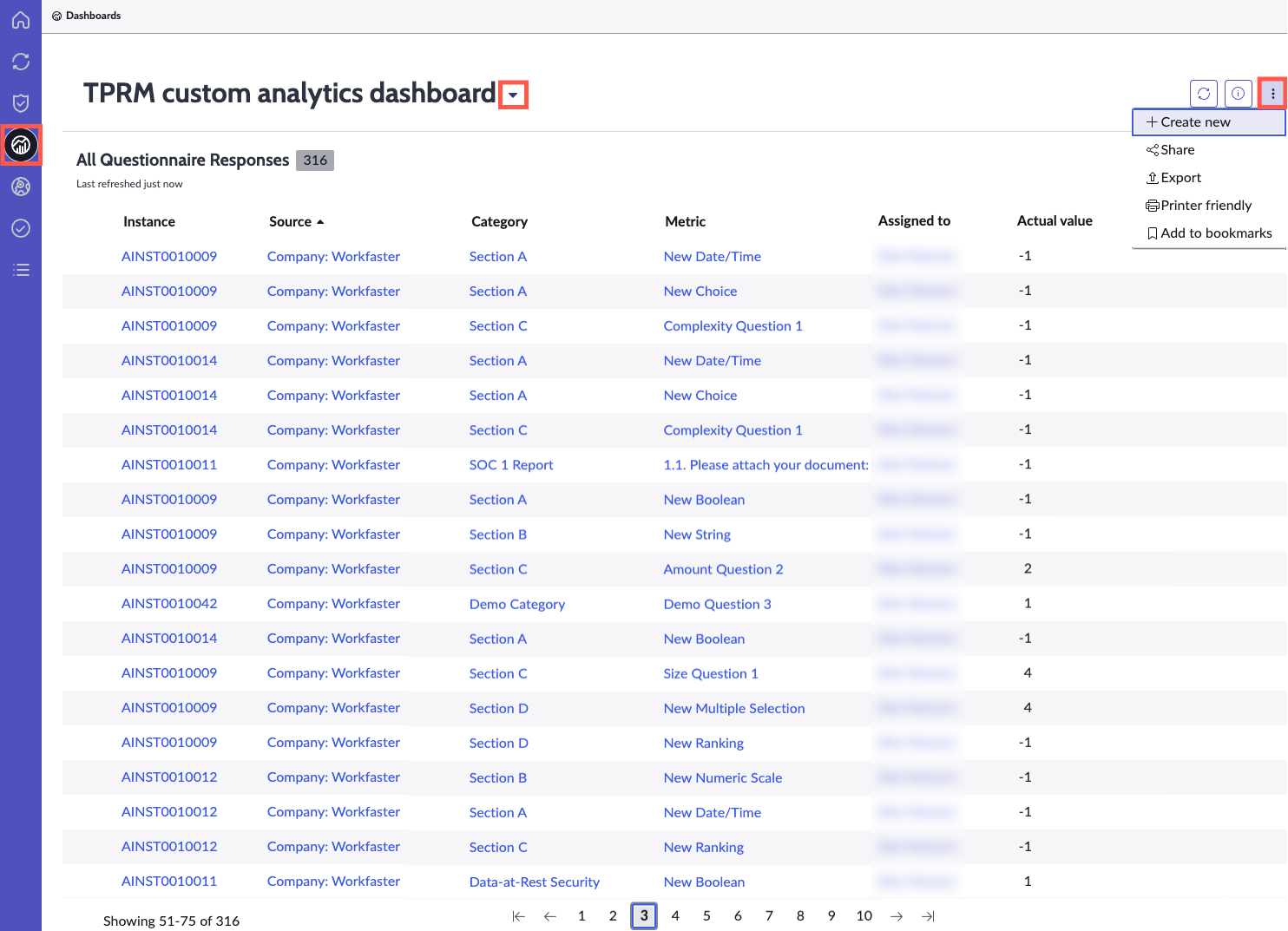This screenshot has height=931, width=1288.
Task: Choose Create new from the menu
Action: tap(1208, 122)
